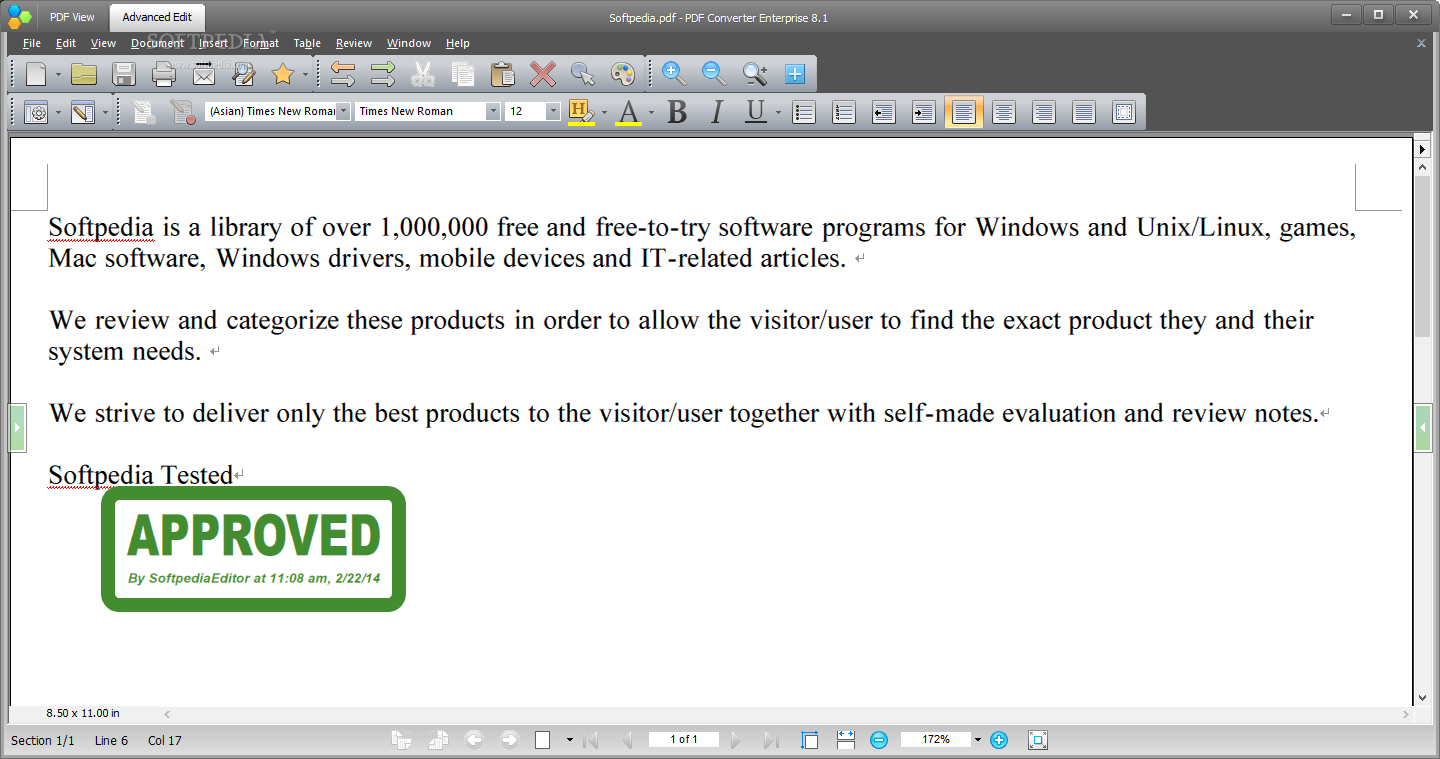
Task: Expand the new document dropdown arrow
Action: coord(58,74)
